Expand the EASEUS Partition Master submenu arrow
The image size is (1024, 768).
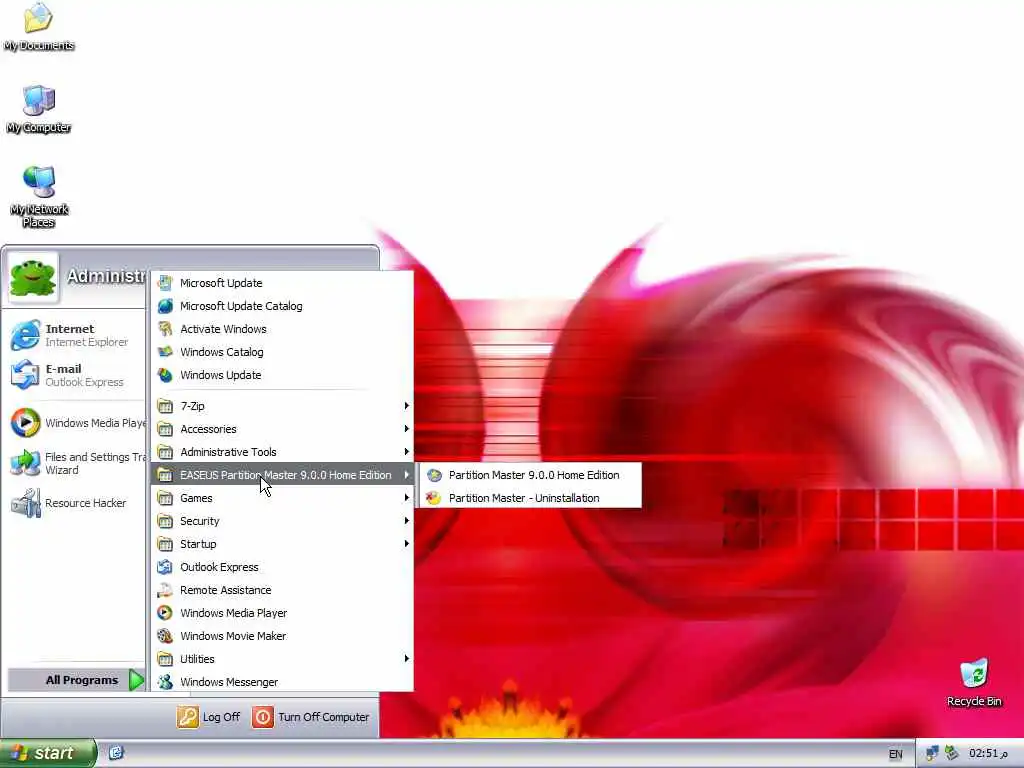tap(406, 475)
